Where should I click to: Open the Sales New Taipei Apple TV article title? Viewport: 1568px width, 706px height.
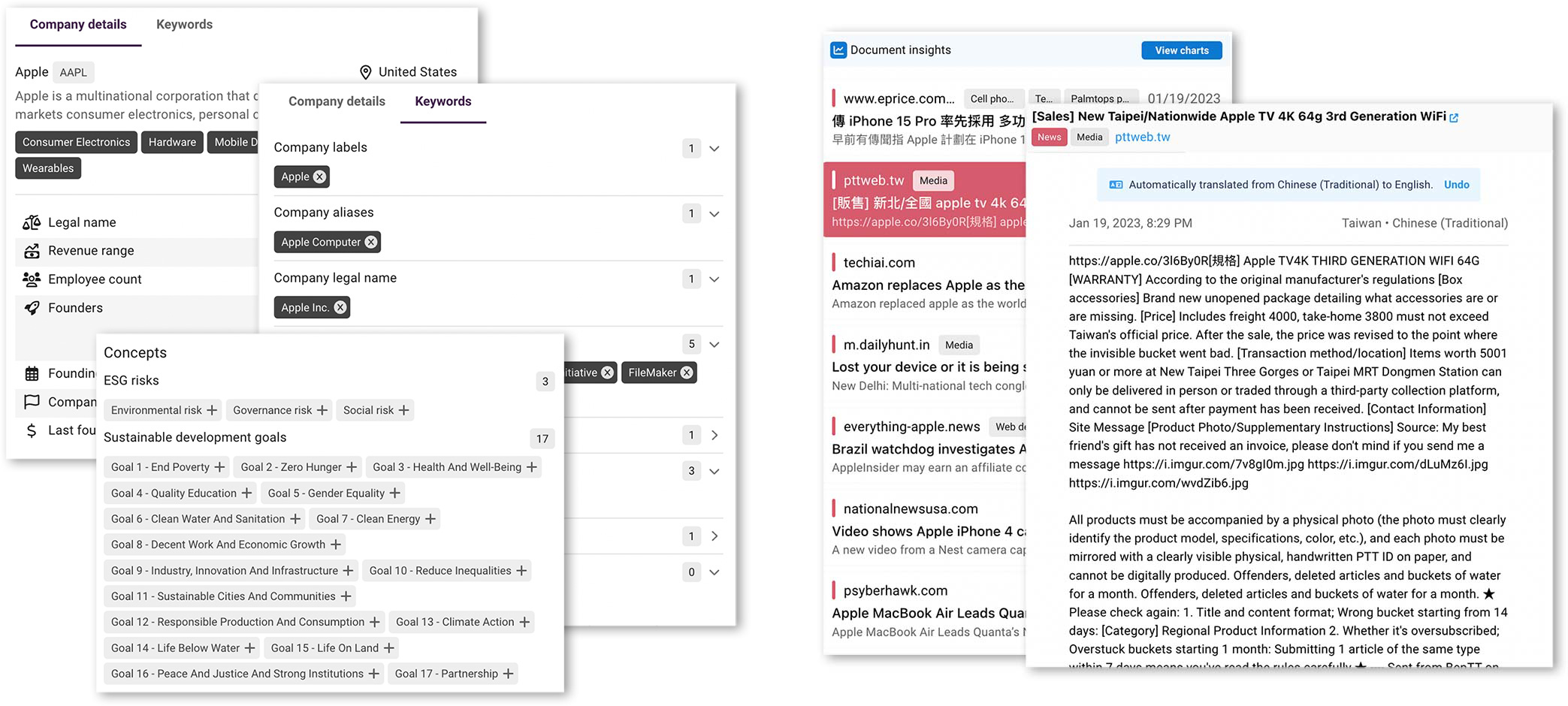pos(1239,116)
